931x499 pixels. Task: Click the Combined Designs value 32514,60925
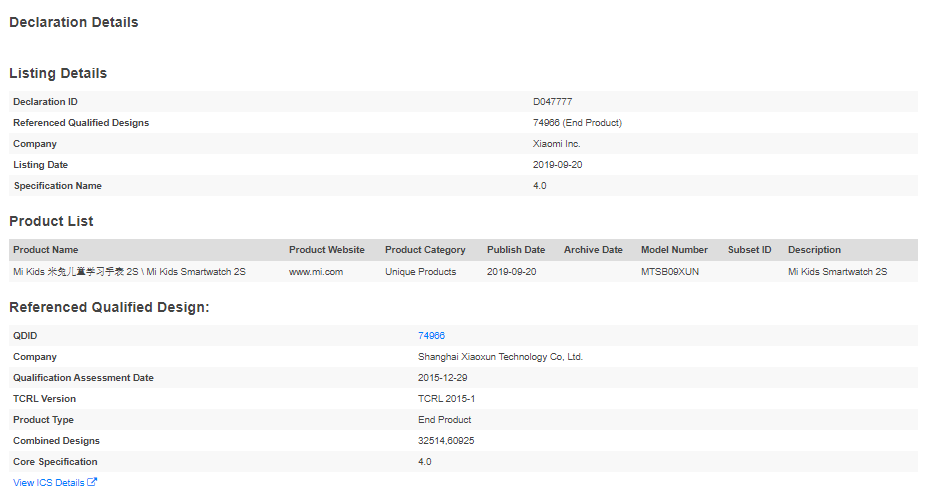point(446,441)
